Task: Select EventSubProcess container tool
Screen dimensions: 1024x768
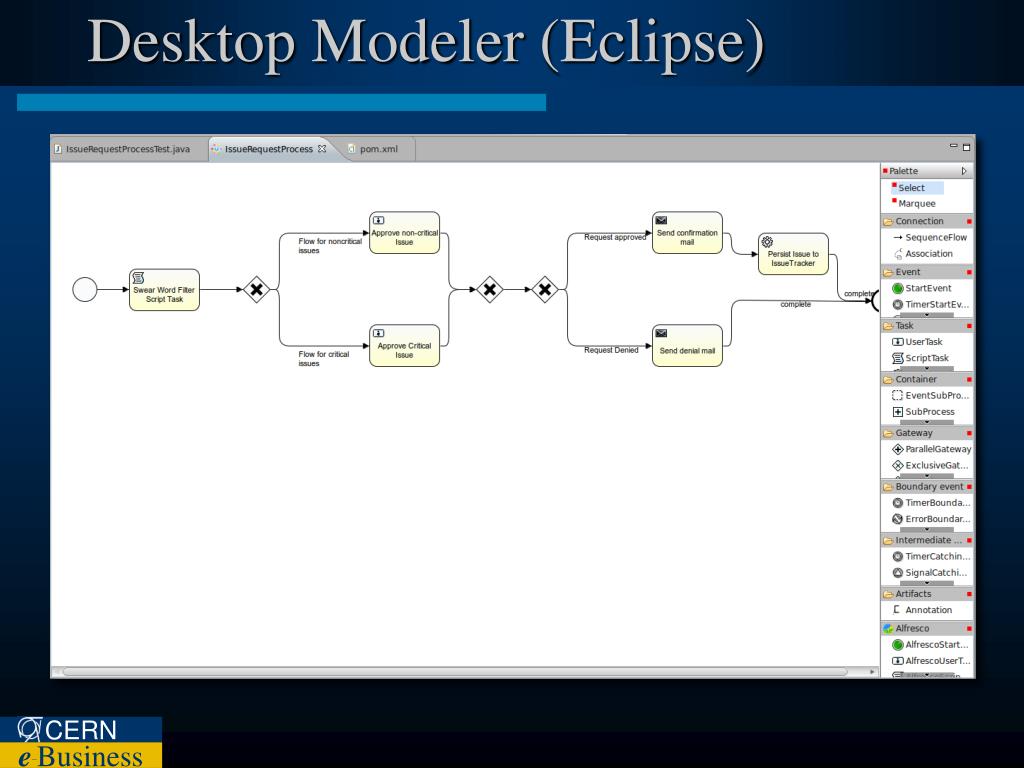Action: (930, 395)
